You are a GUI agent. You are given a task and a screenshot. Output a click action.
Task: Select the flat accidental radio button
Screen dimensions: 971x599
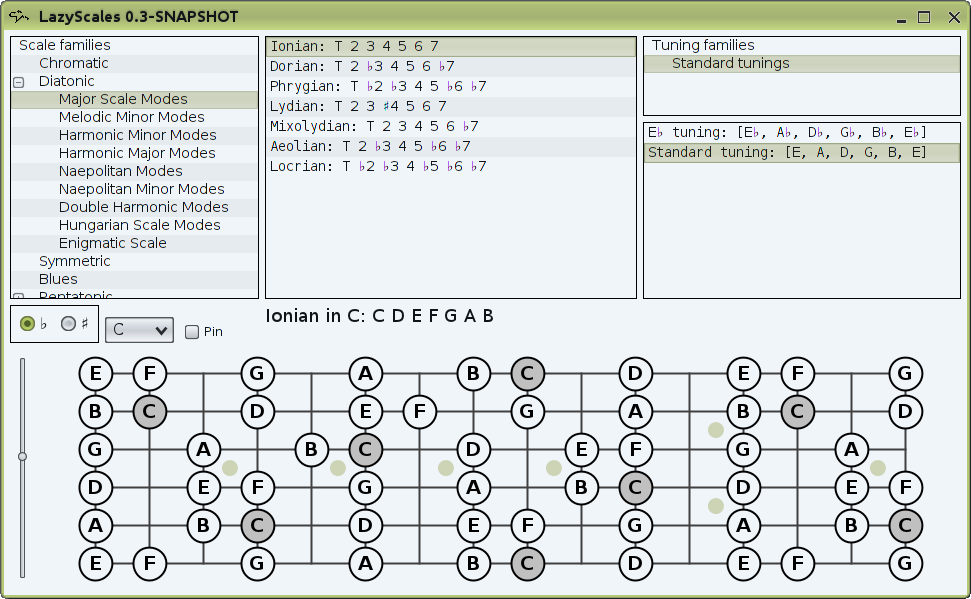pos(27,323)
